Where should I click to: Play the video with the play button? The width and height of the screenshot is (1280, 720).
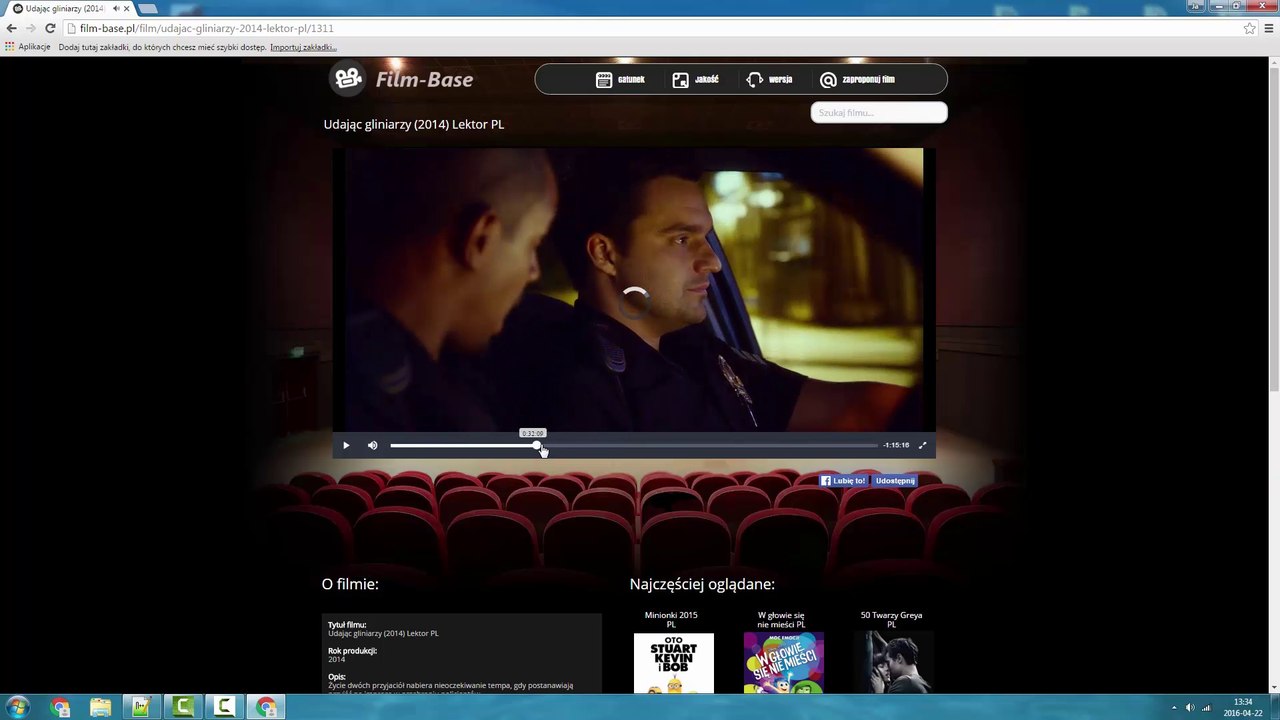click(346, 445)
